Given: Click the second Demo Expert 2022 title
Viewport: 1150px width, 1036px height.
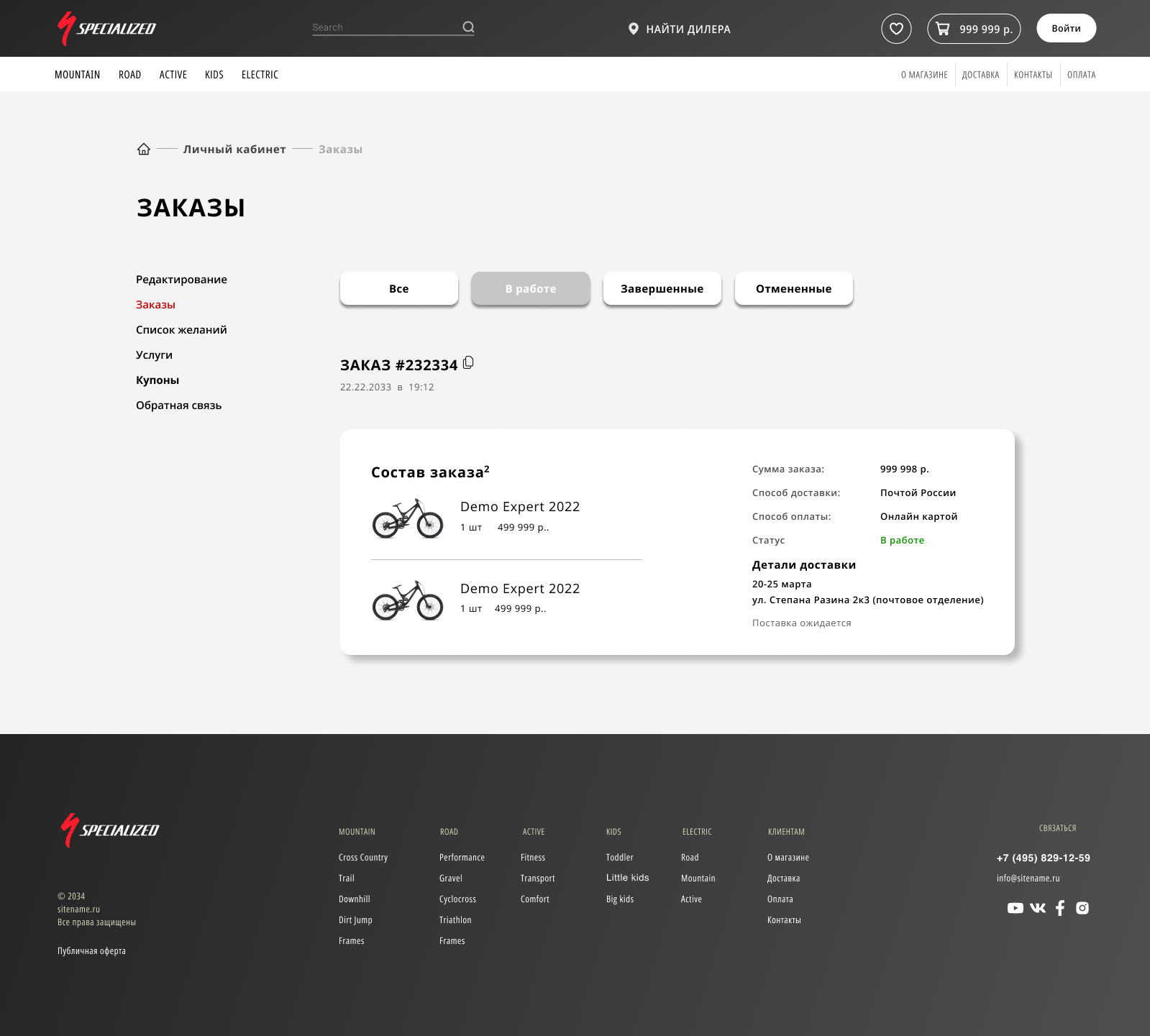Looking at the screenshot, I should click(520, 589).
